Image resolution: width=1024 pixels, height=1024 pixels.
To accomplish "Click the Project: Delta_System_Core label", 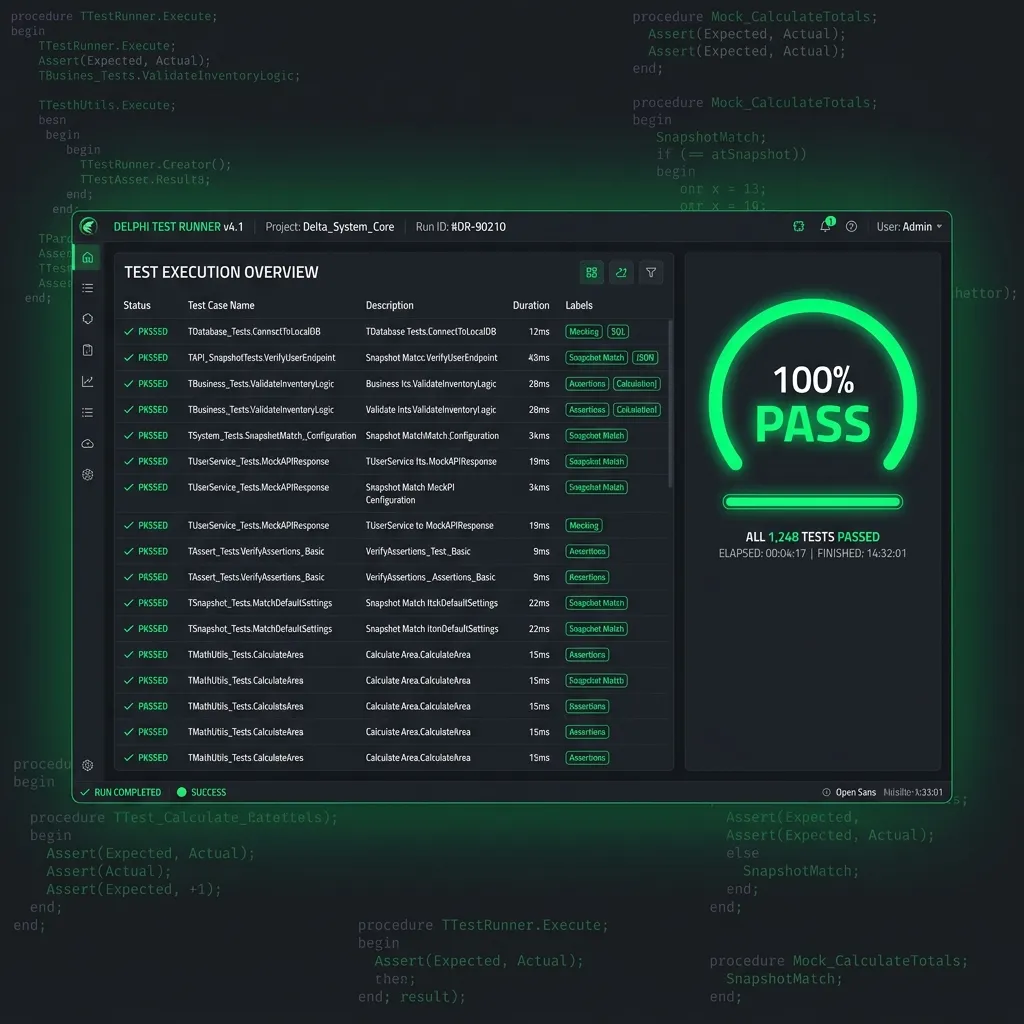I will [x=329, y=227].
